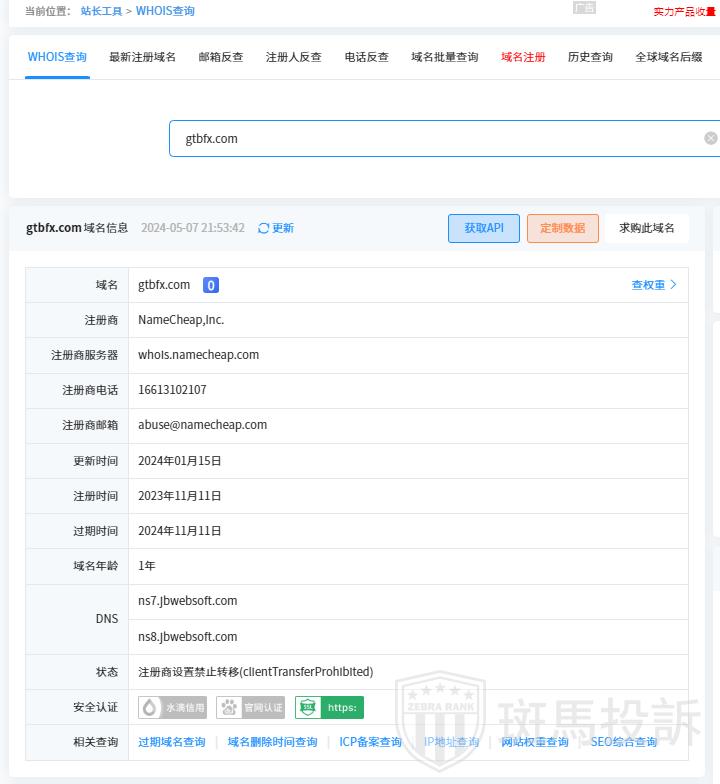Open the 历史查询 tab
The height and width of the screenshot is (784, 720).
pos(590,57)
